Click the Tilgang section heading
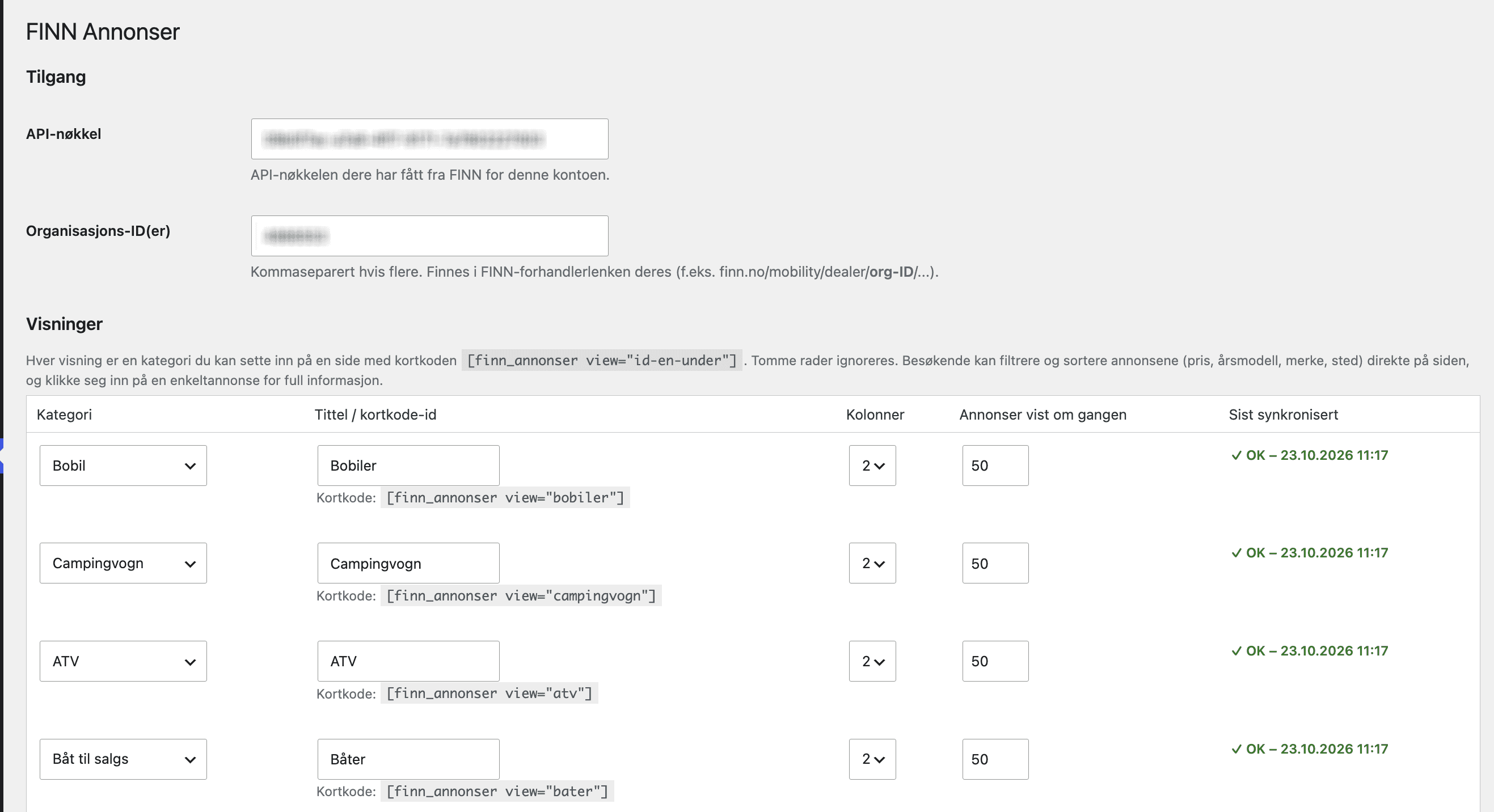The height and width of the screenshot is (812, 1494). point(56,77)
